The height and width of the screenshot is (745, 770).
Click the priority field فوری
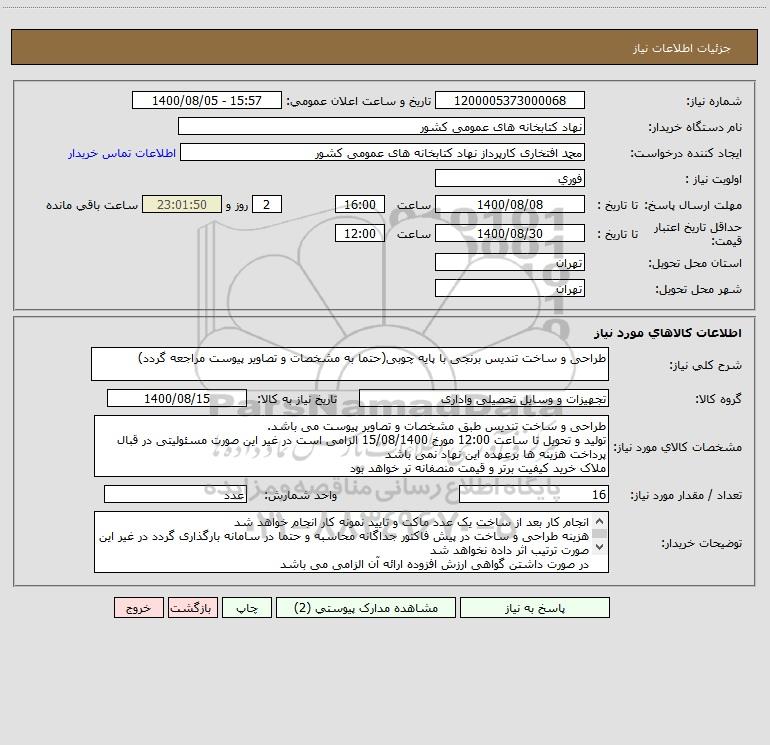point(510,178)
